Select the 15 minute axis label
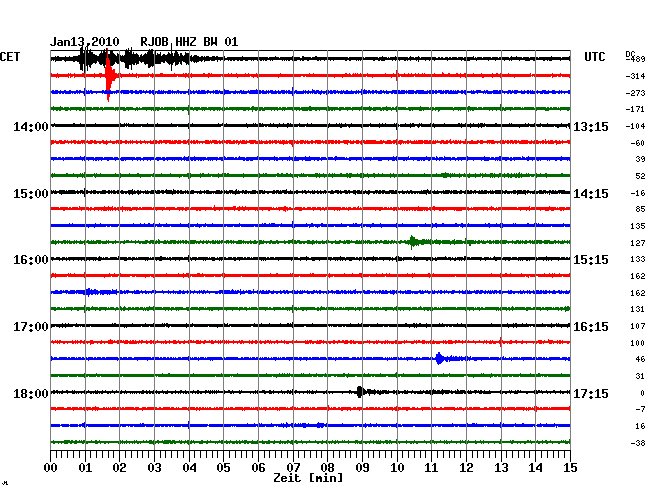 point(570,468)
